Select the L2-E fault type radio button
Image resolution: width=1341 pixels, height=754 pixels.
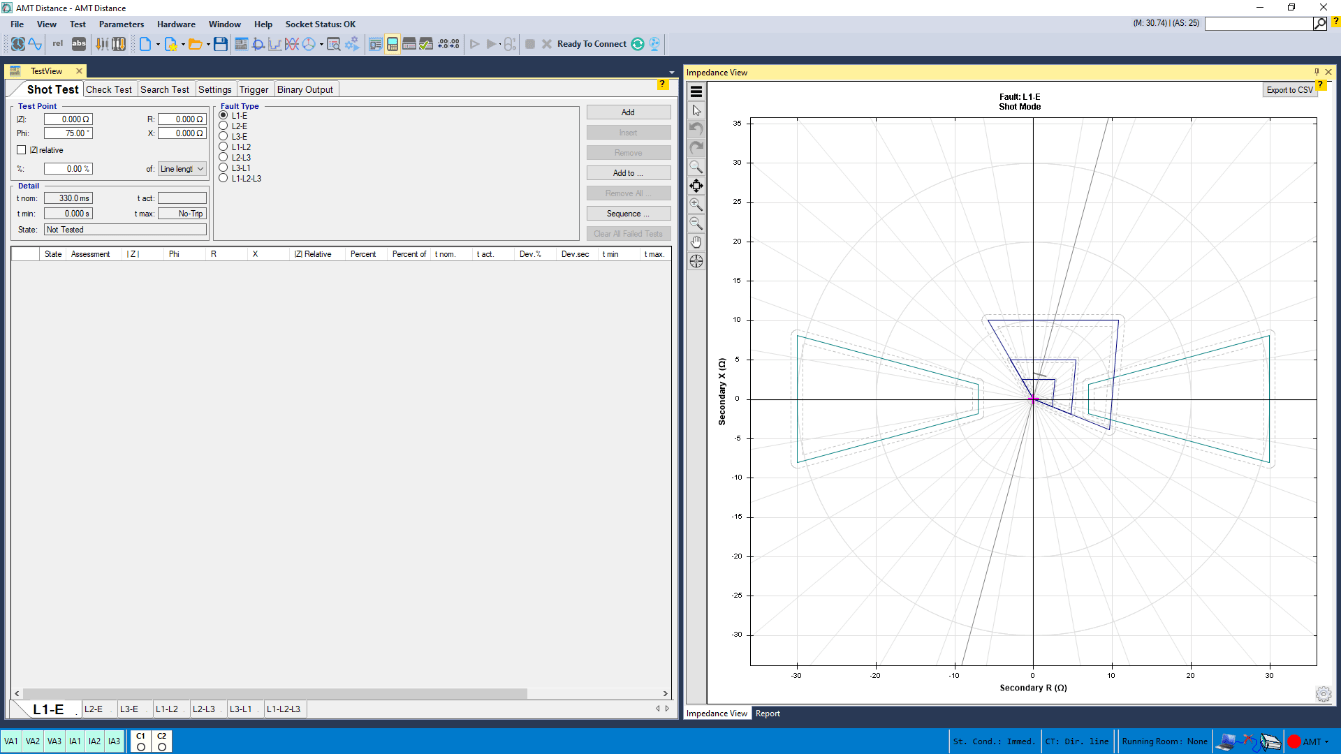pyautogui.click(x=224, y=126)
